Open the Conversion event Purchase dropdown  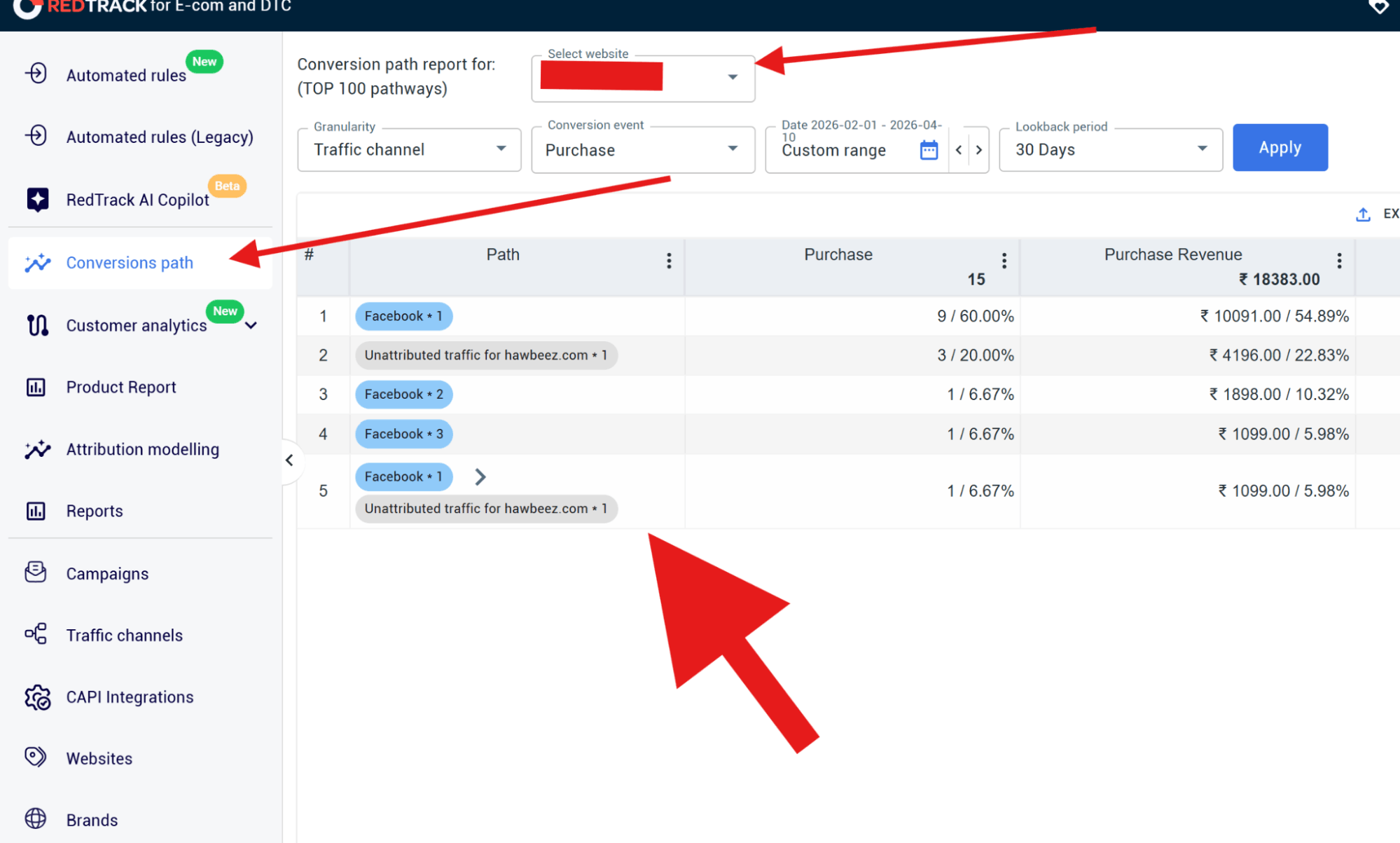643,149
